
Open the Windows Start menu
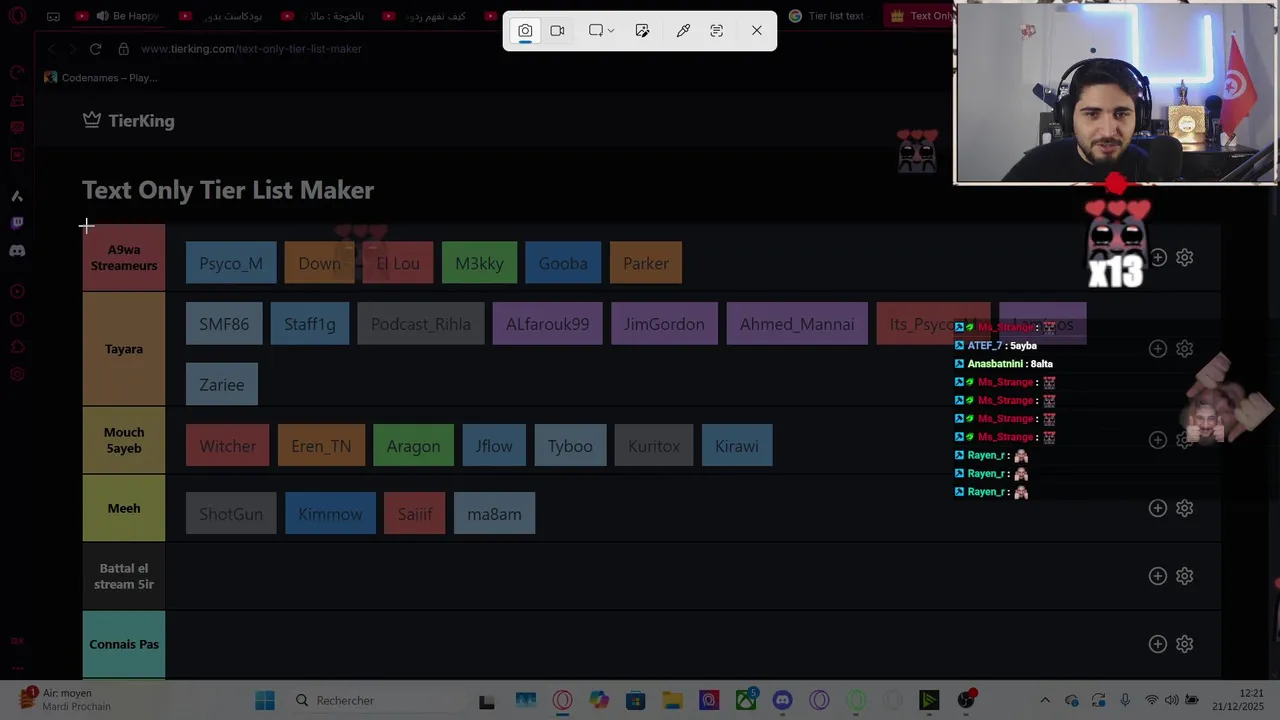(265, 701)
